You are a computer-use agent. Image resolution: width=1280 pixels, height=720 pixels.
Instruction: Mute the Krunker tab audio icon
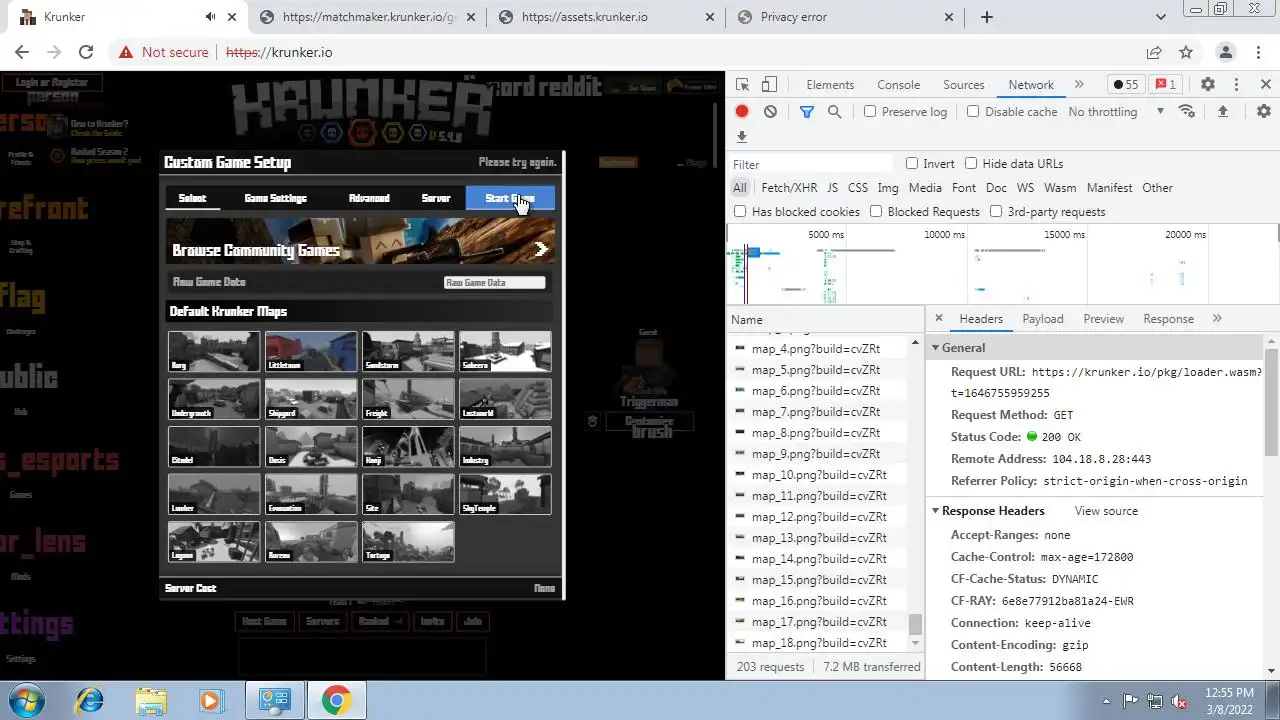(210, 17)
